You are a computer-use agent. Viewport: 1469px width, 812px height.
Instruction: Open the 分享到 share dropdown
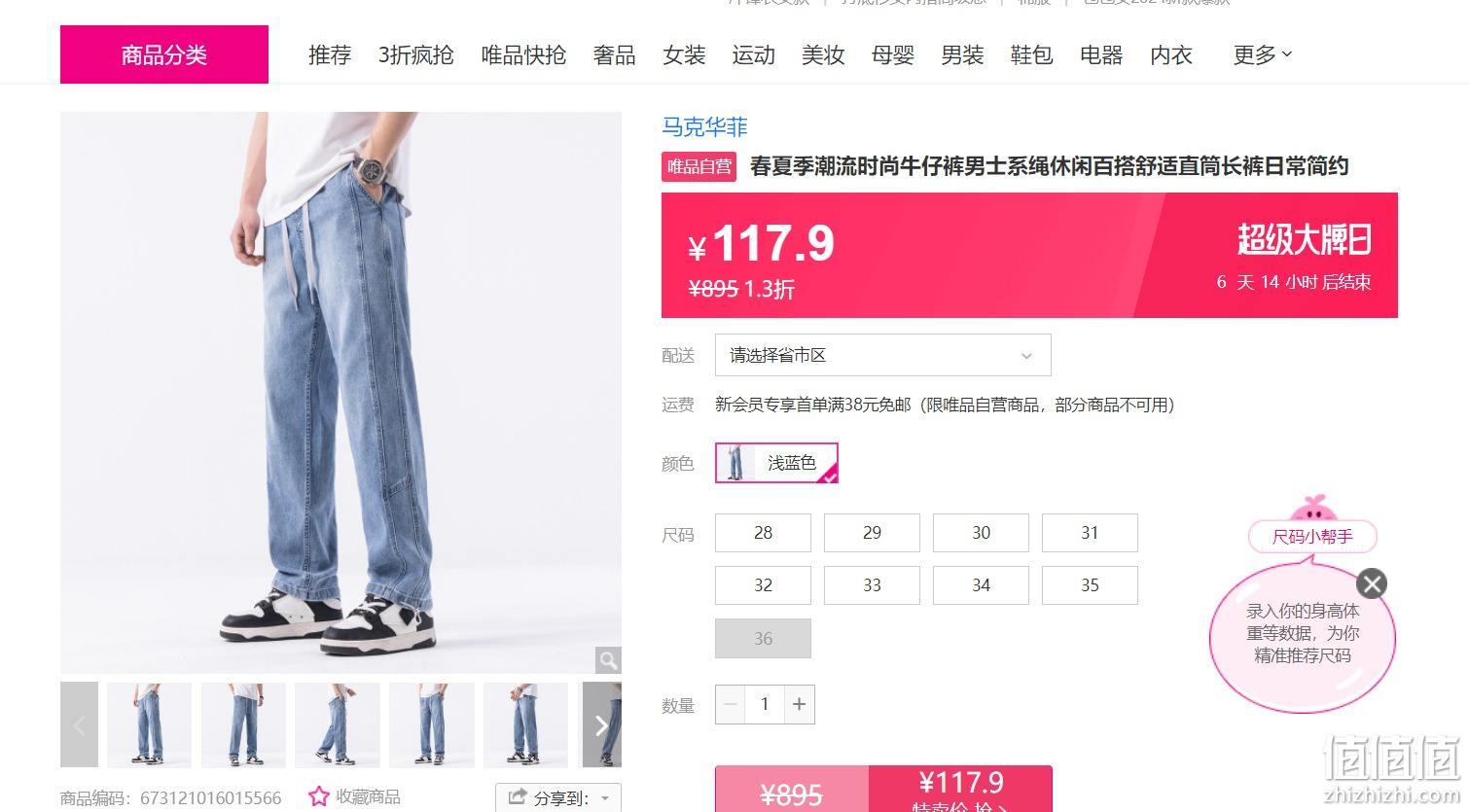[x=558, y=797]
